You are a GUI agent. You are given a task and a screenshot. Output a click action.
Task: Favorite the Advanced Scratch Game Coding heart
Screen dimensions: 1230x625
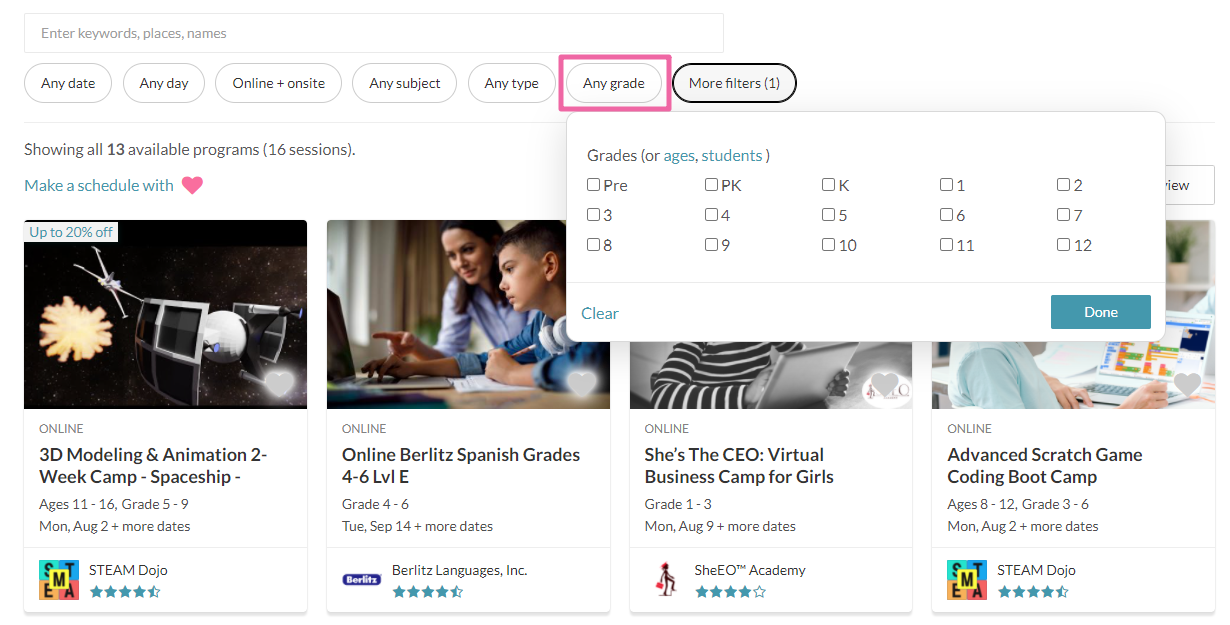(x=1187, y=384)
